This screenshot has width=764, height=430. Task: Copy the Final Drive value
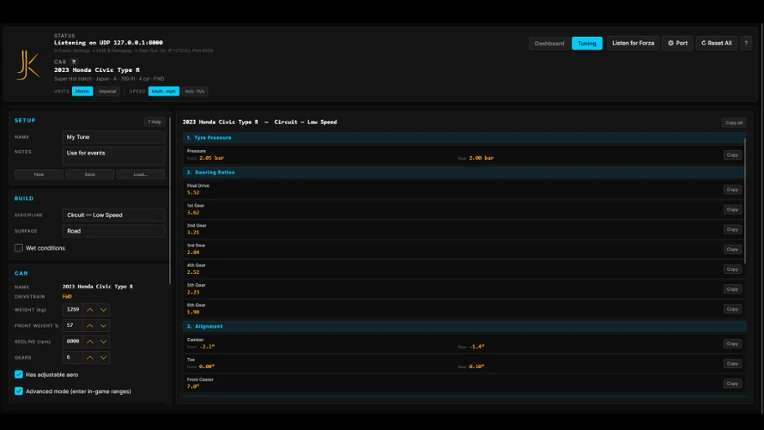[732, 189]
